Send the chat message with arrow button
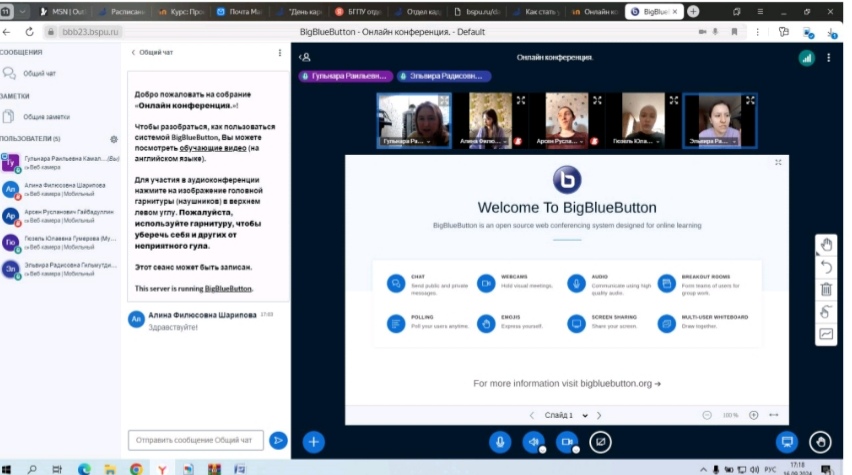 (x=278, y=440)
